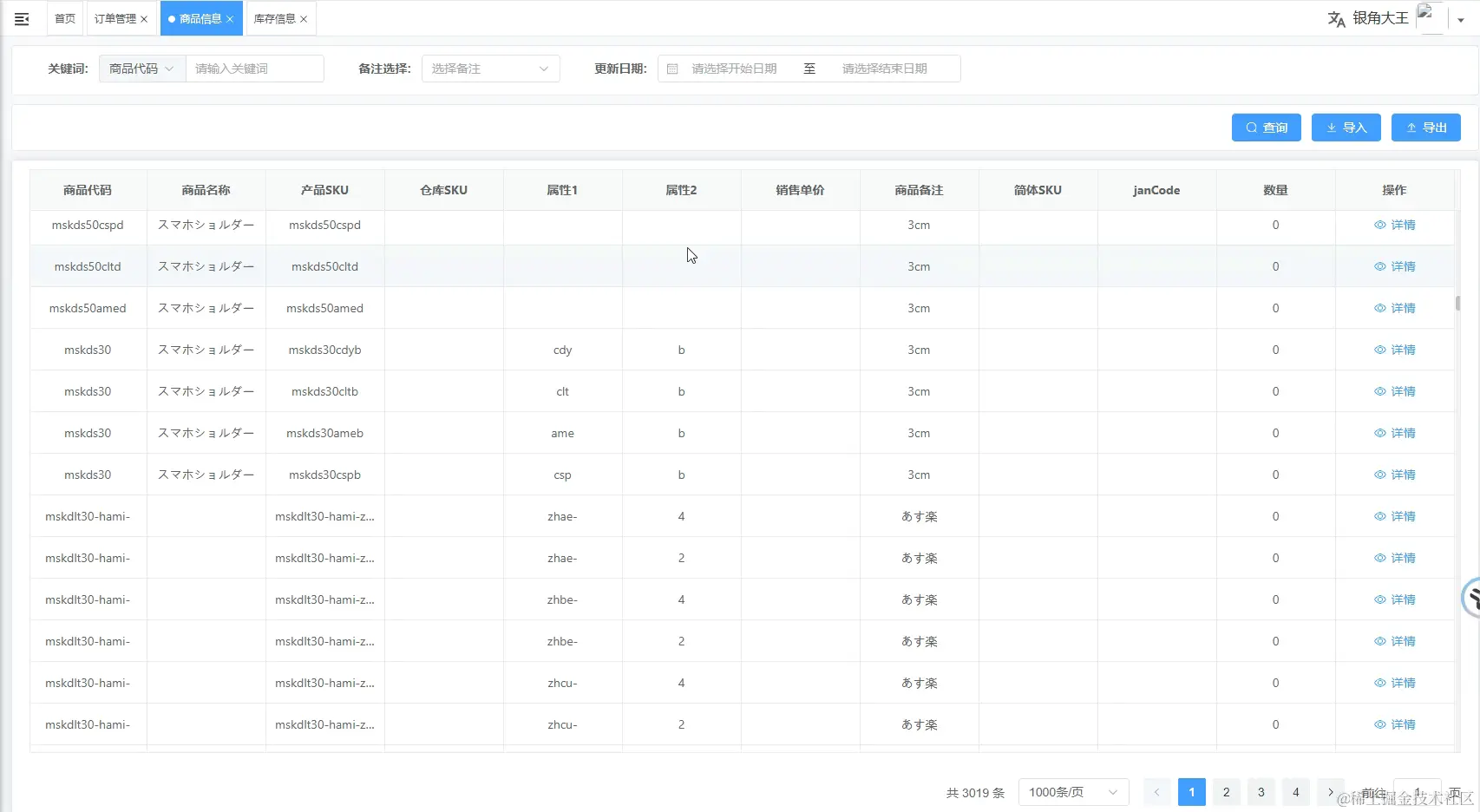Go to page 2 in pagination

point(1227,792)
